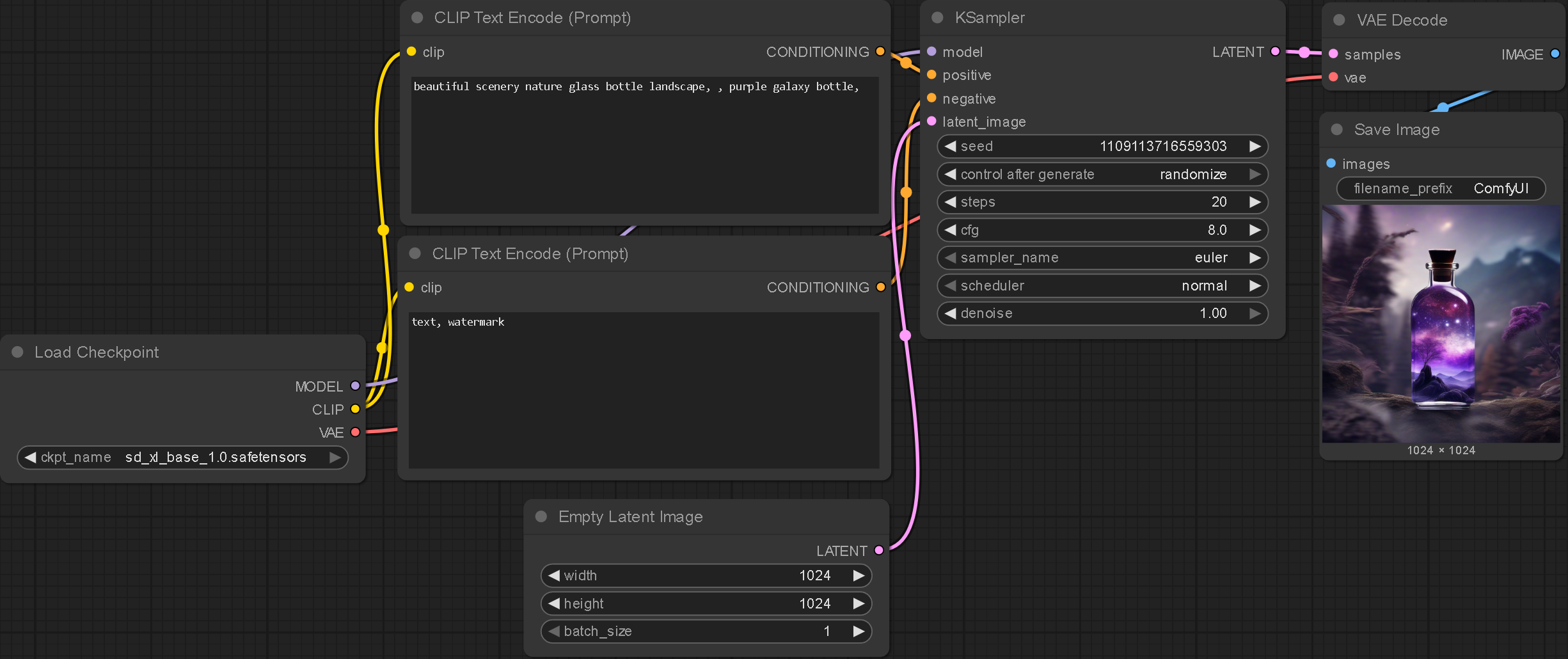Click the Save Image node title
Screen dimensions: 1568x659
pyautogui.click(x=1397, y=129)
